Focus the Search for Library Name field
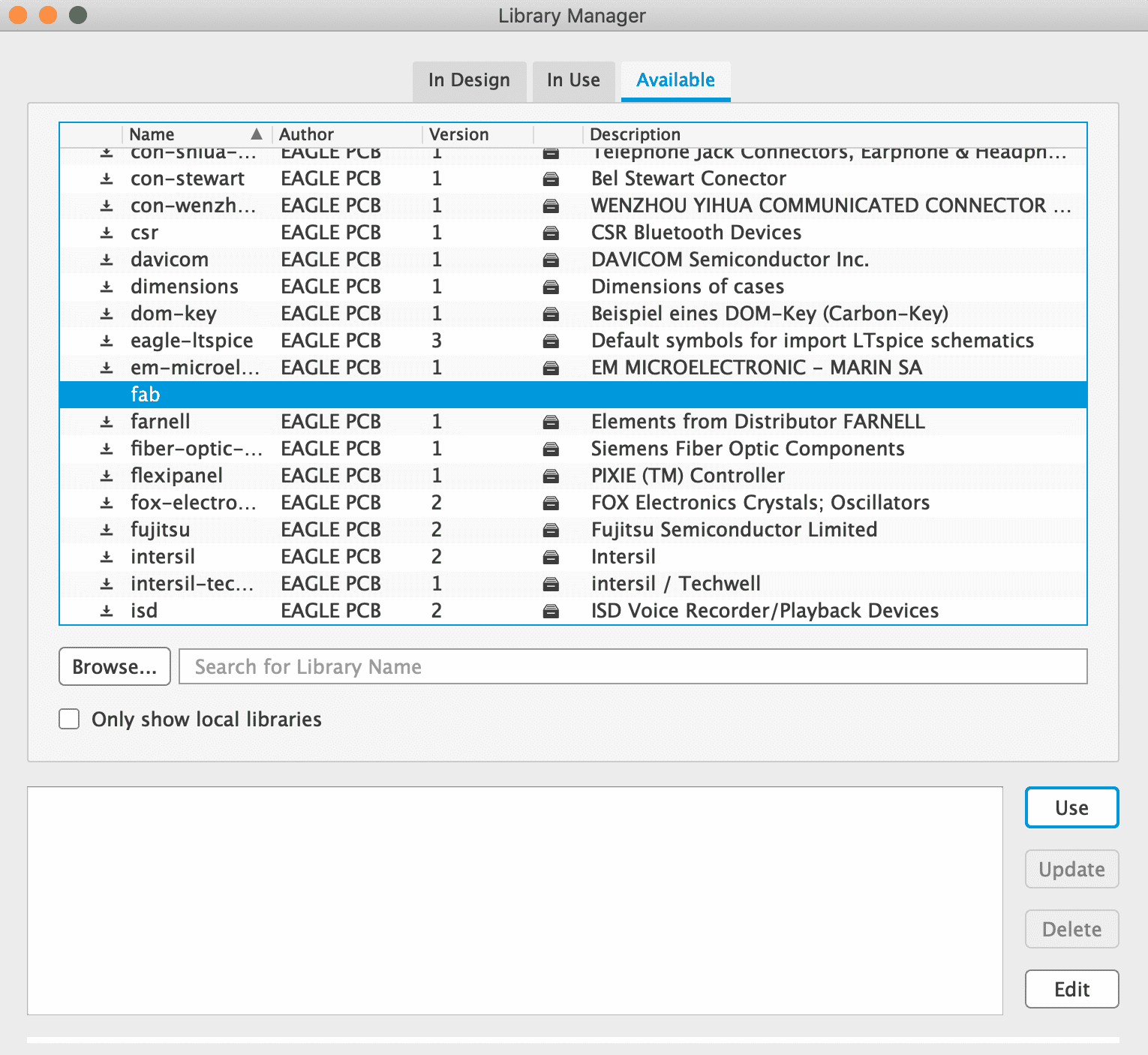The width and height of the screenshot is (1148, 1055). [633, 666]
